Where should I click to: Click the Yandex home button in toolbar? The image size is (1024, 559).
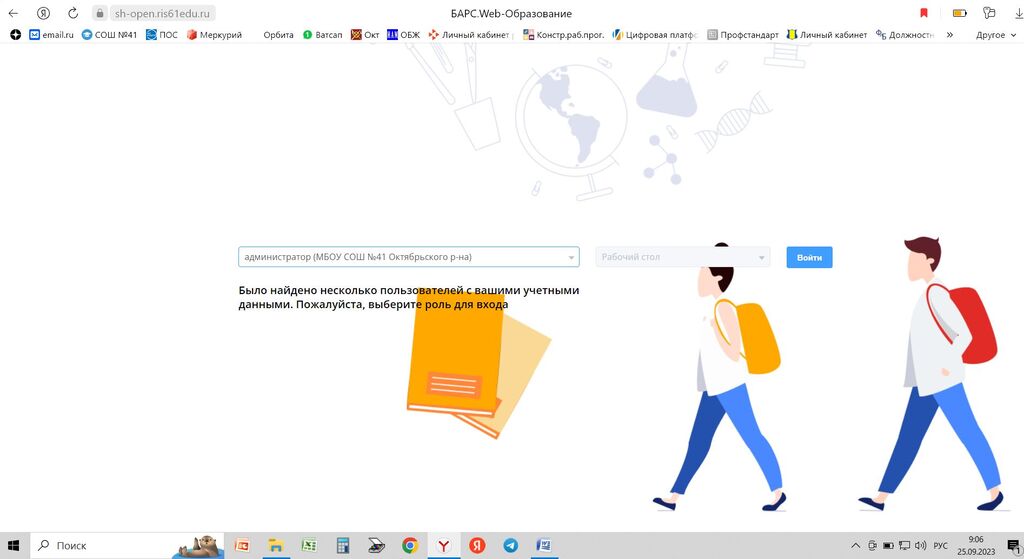44,13
